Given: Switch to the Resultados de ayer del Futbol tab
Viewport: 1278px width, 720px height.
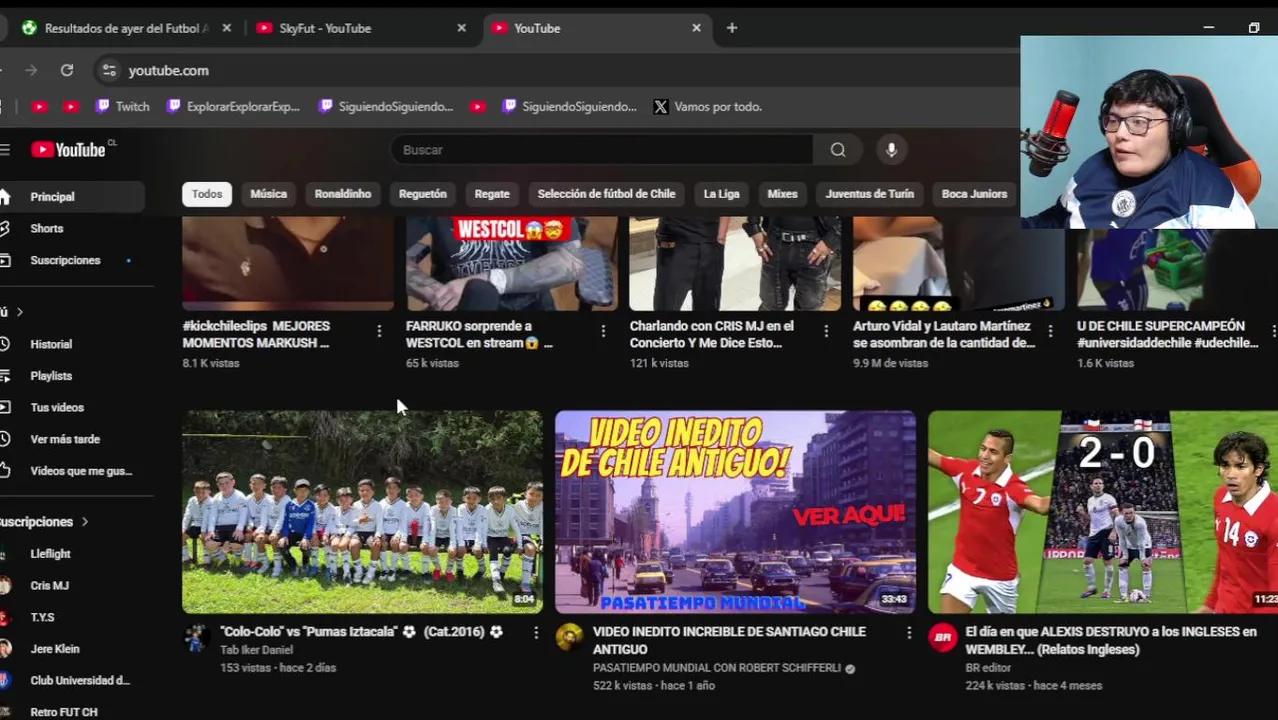Looking at the screenshot, I should click(x=125, y=28).
